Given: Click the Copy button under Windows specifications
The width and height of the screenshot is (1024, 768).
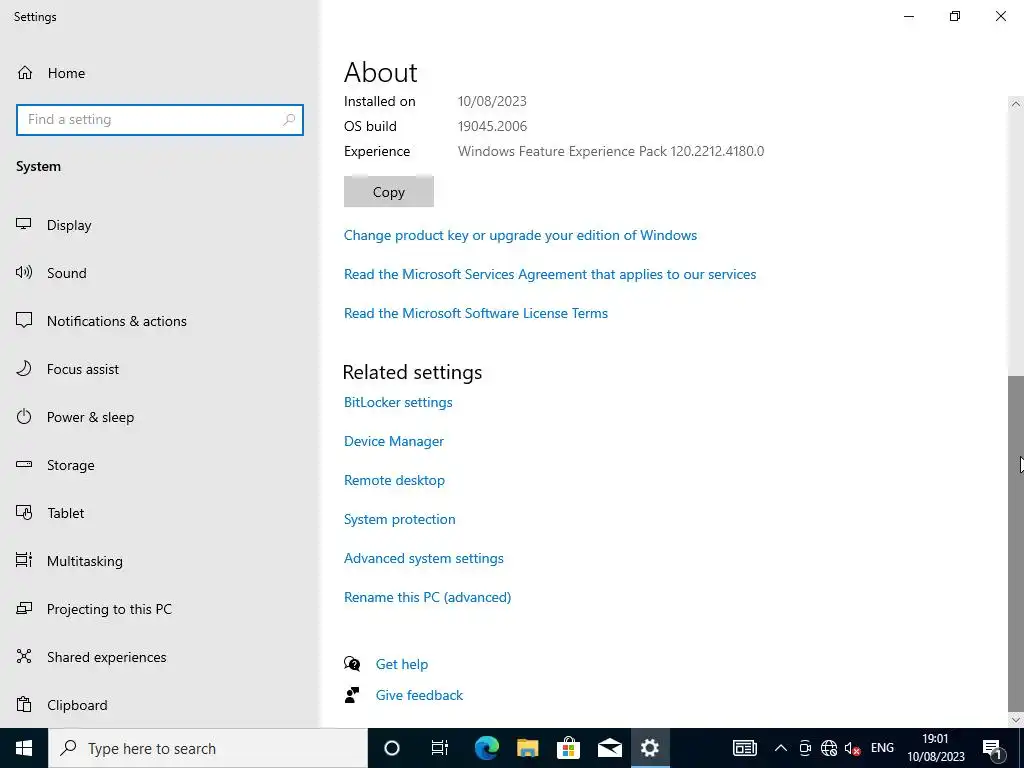Looking at the screenshot, I should 389,191.
